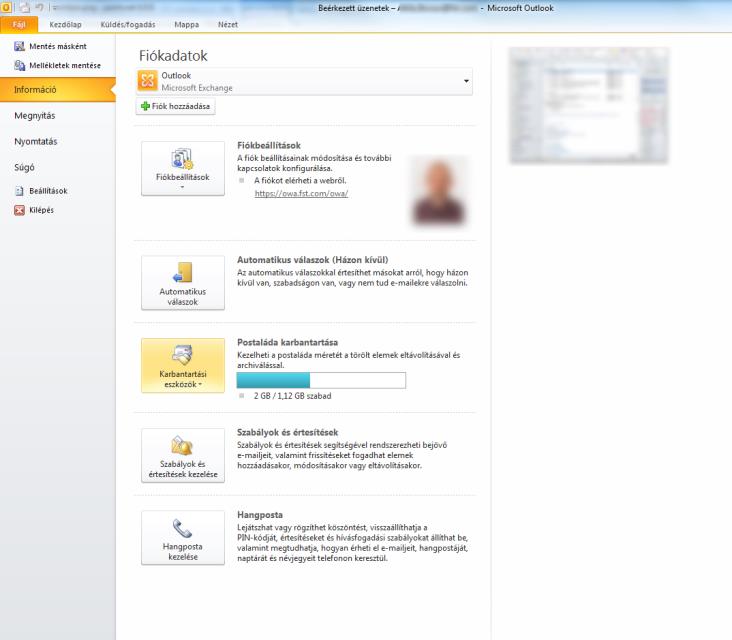Click the Microsoft Exchange account type label

[x=197, y=88]
